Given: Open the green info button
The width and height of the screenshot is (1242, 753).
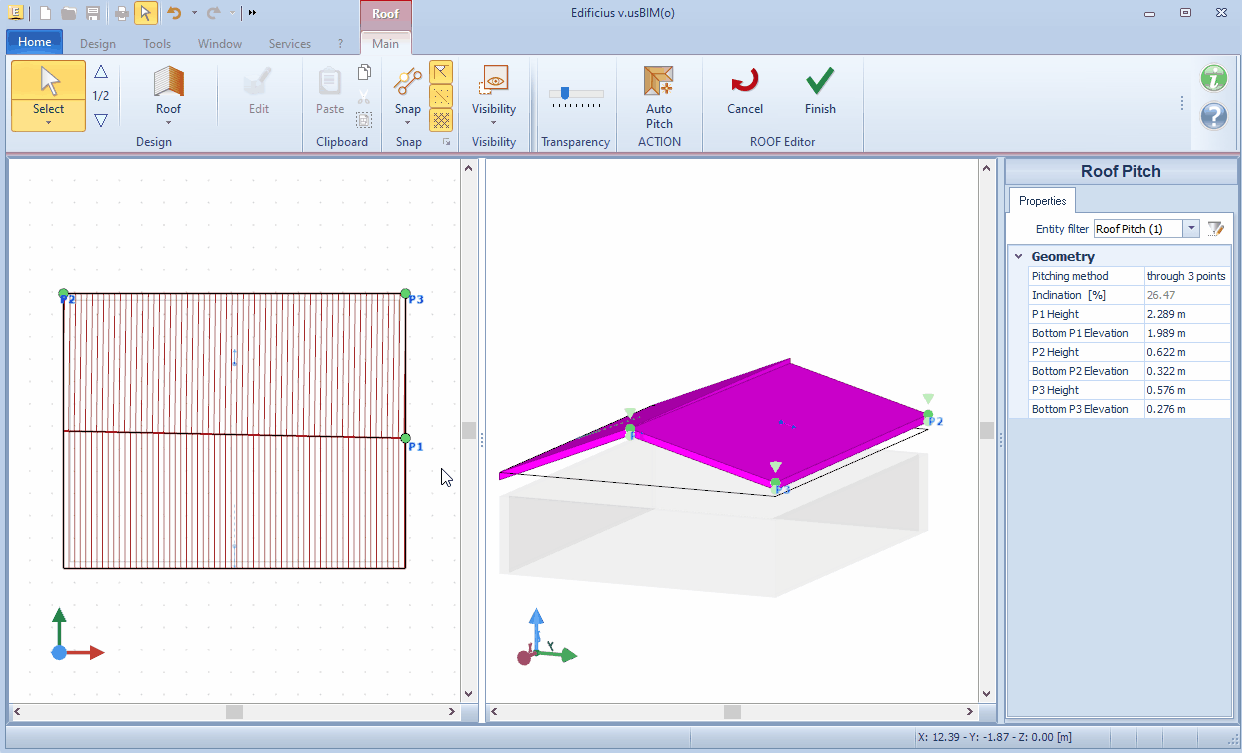Looking at the screenshot, I should (1213, 78).
